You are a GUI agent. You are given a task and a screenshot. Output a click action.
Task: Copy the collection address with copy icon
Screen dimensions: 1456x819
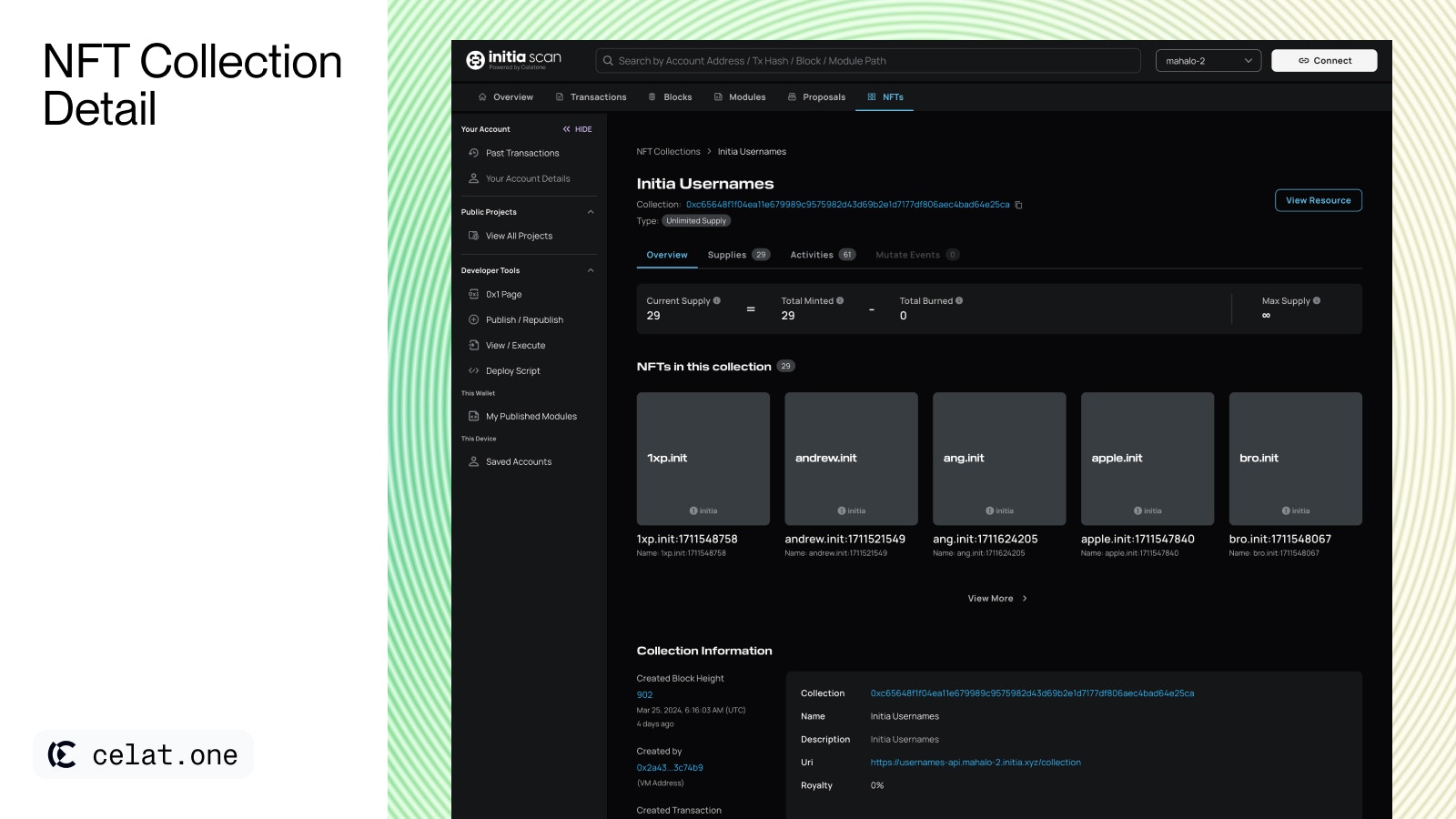click(x=1018, y=205)
